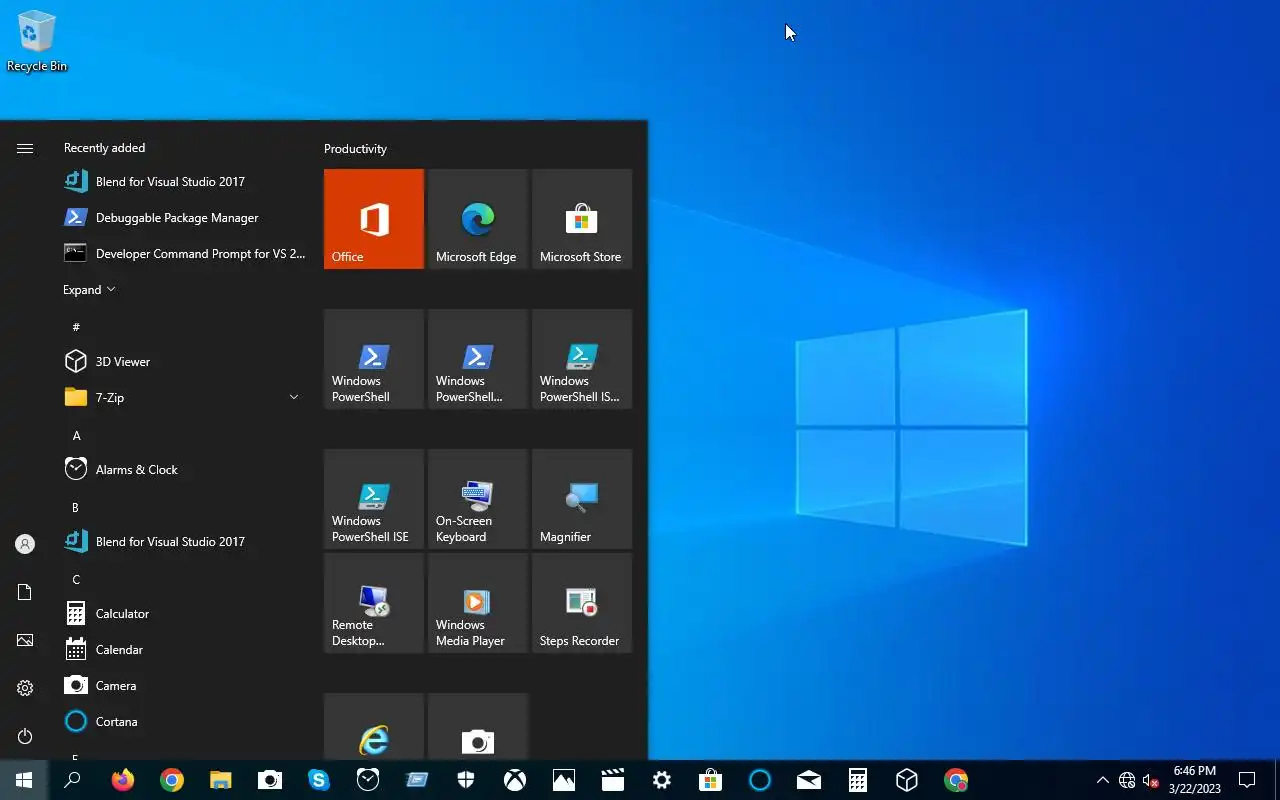This screenshot has height=800, width=1280.
Task: Click the A letter heading
Action: pos(76,435)
